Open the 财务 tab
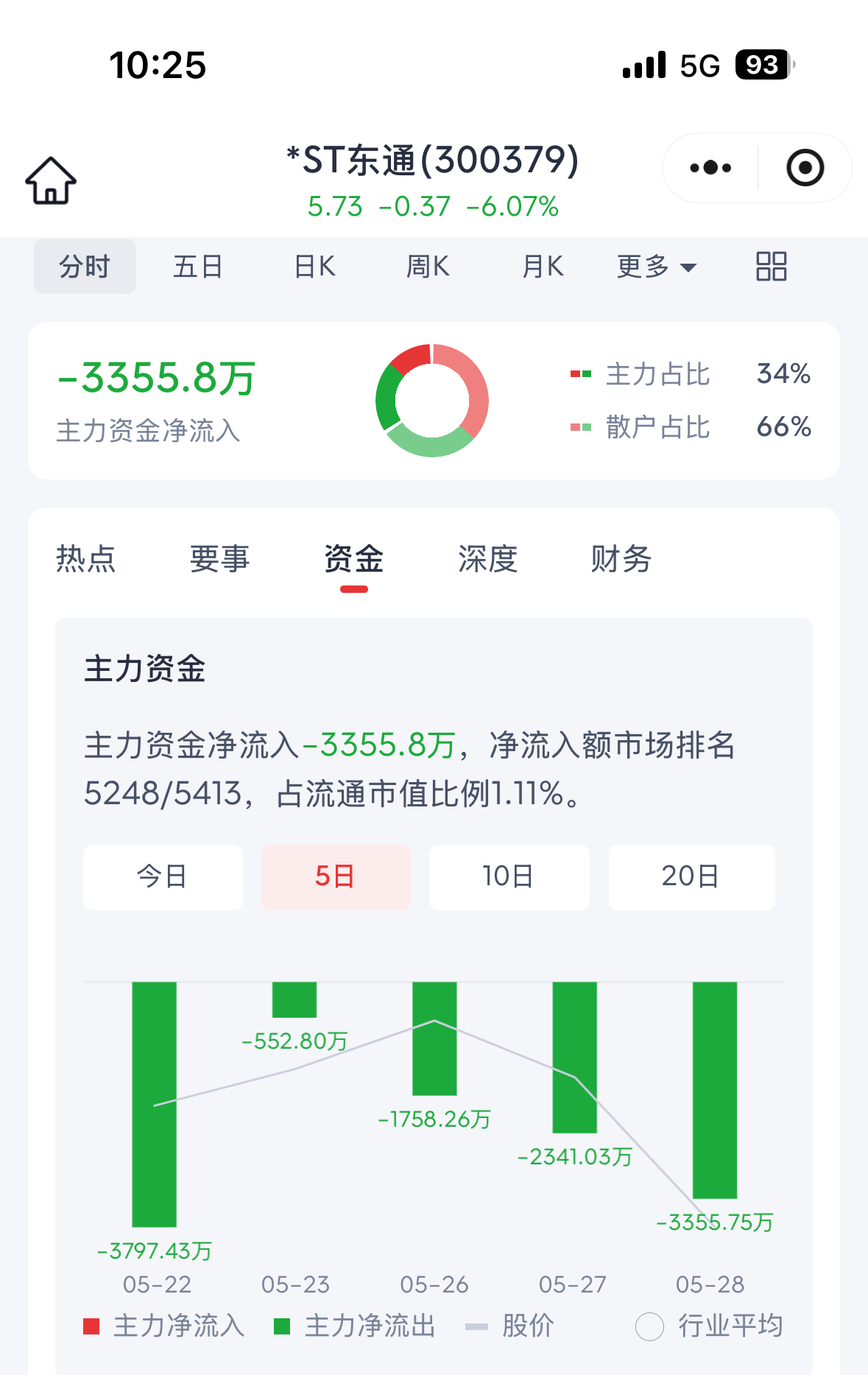The width and height of the screenshot is (868, 1375). point(621,559)
